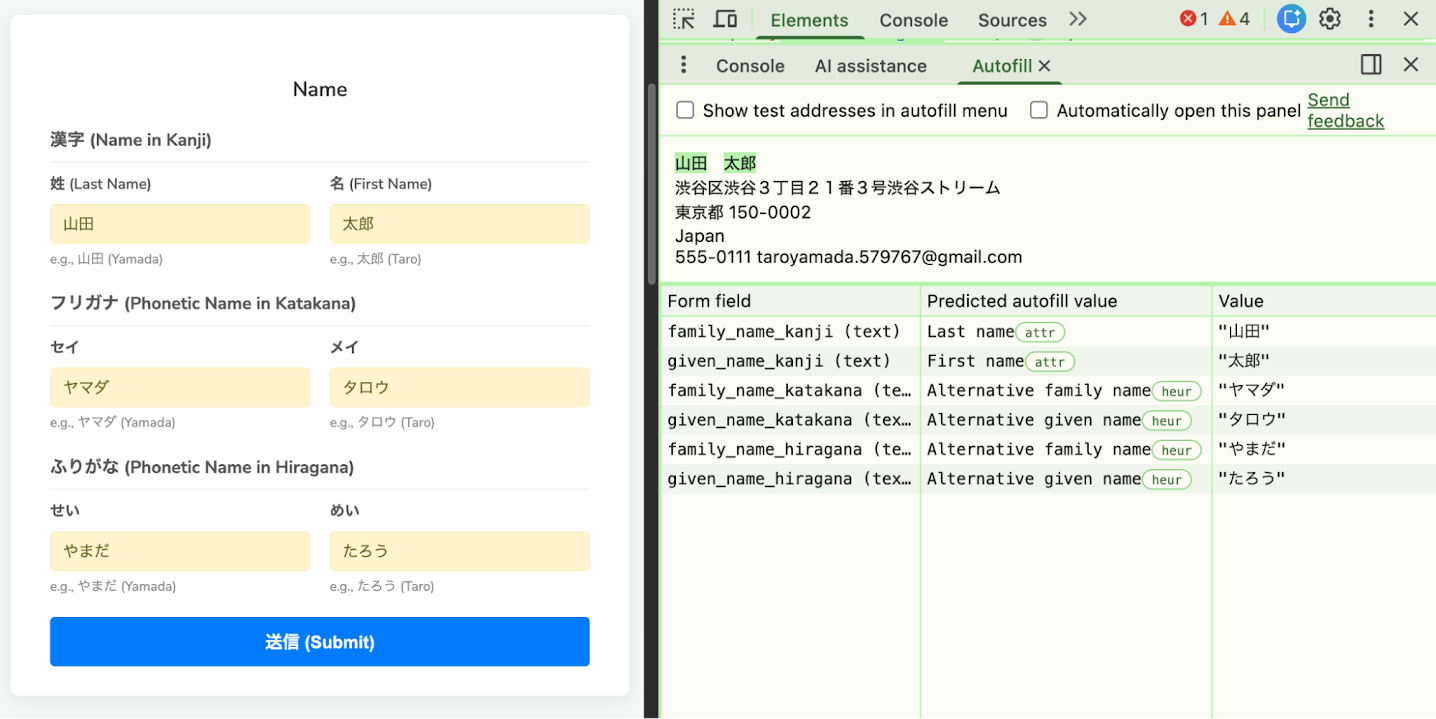Expand the attr tag next to Last name
The width and height of the screenshot is (1436, 719).
click(x=1040, y=331)
